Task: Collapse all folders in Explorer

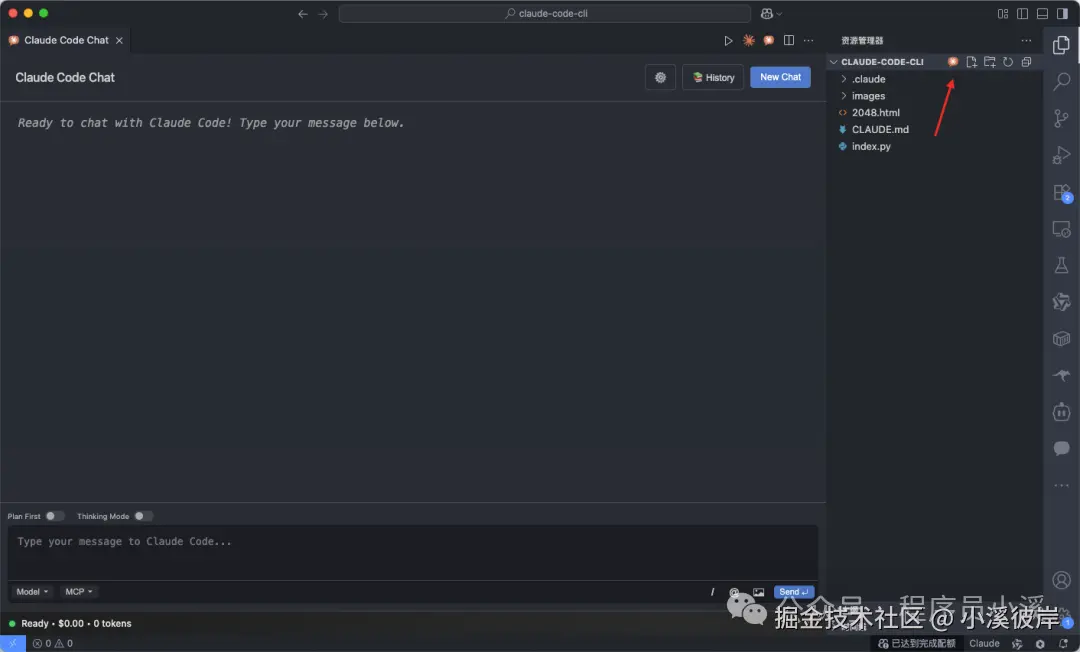Action: coord(1026,62)
